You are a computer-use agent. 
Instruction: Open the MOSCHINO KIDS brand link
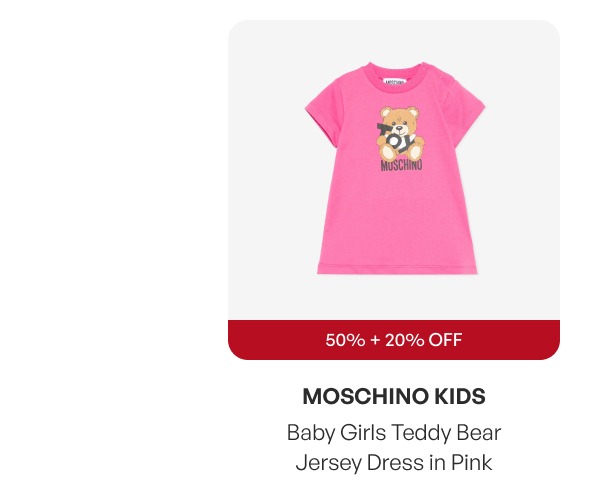coord(394,396)
